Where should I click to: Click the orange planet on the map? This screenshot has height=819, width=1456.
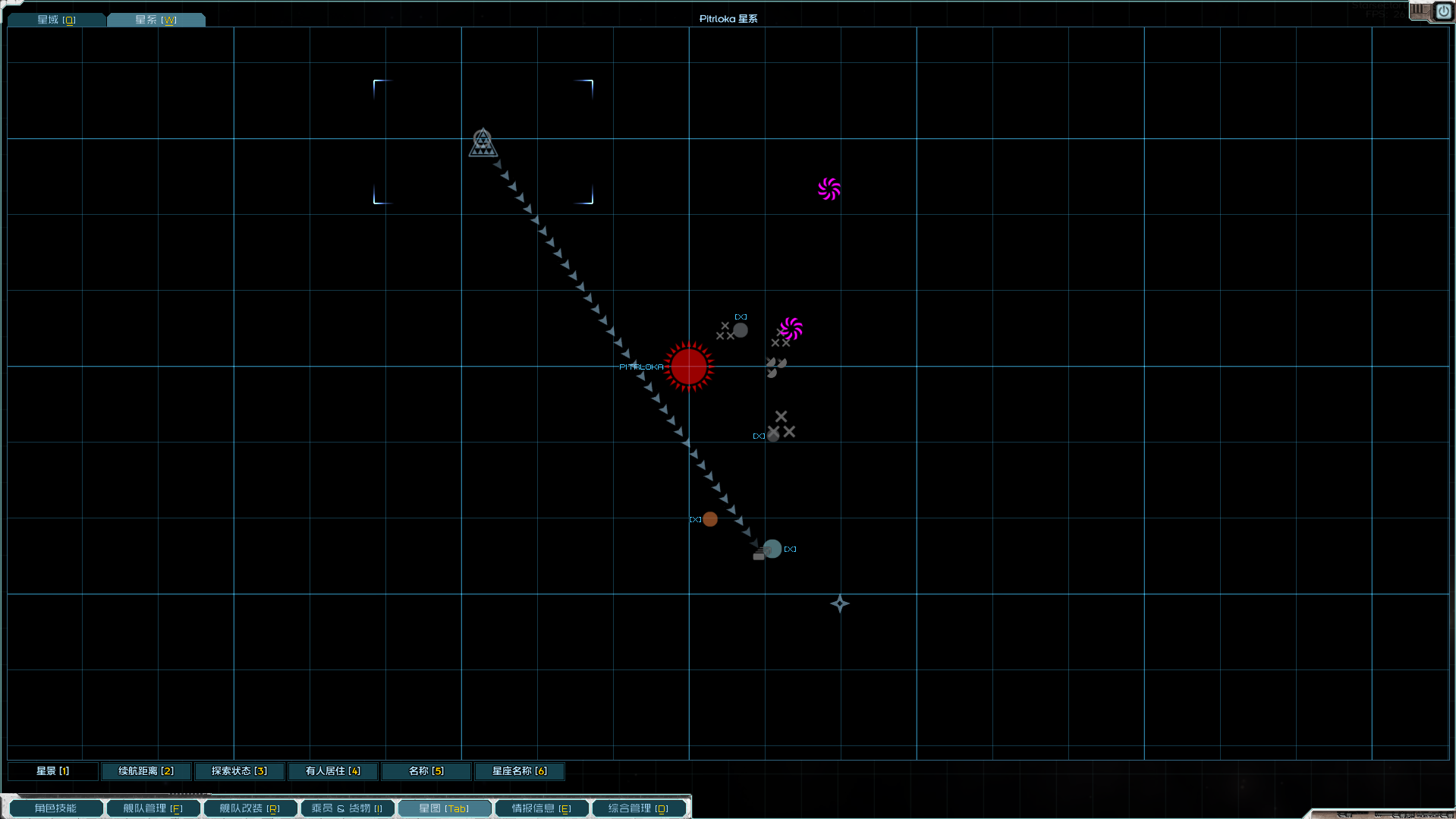coord(709,519)
